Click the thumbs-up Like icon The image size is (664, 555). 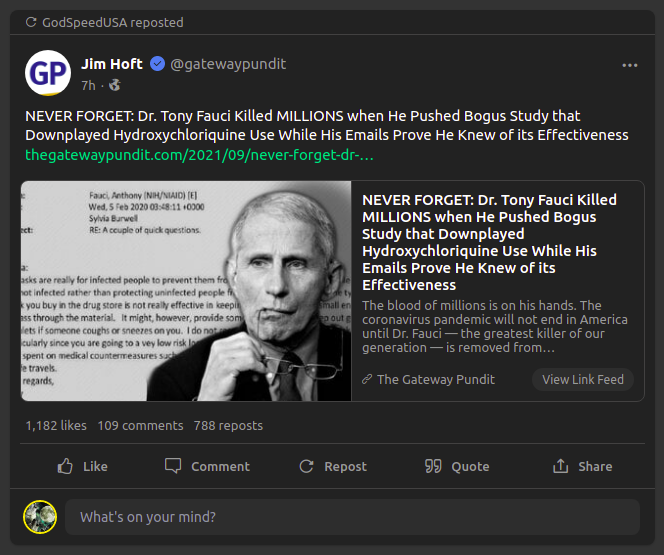tap(65, 466)
